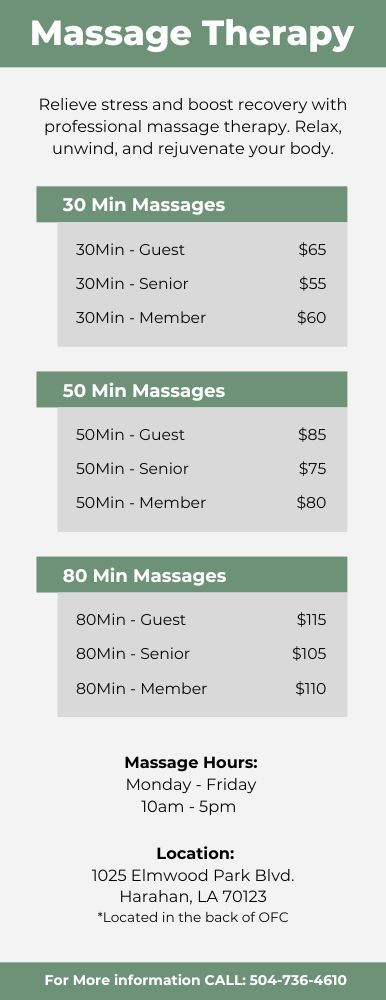386x1000 pixels.
Task: Select the 50 Min Massages header
Action: point(191,390)
